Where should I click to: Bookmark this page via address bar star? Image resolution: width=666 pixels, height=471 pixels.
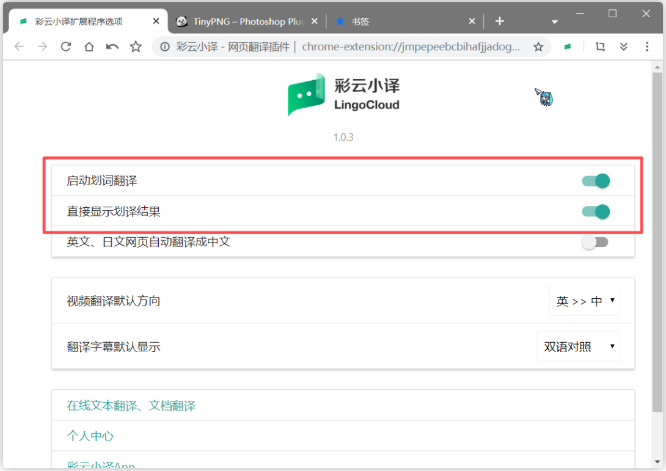click(x=538, y=46)
